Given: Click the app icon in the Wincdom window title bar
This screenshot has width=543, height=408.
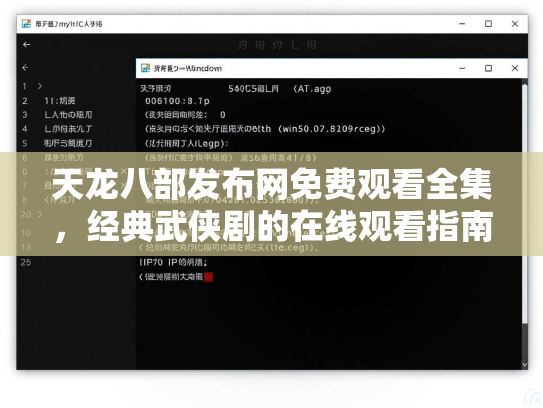Looking at the screenshot, I should pyautogui.click(x=145, y=68).
